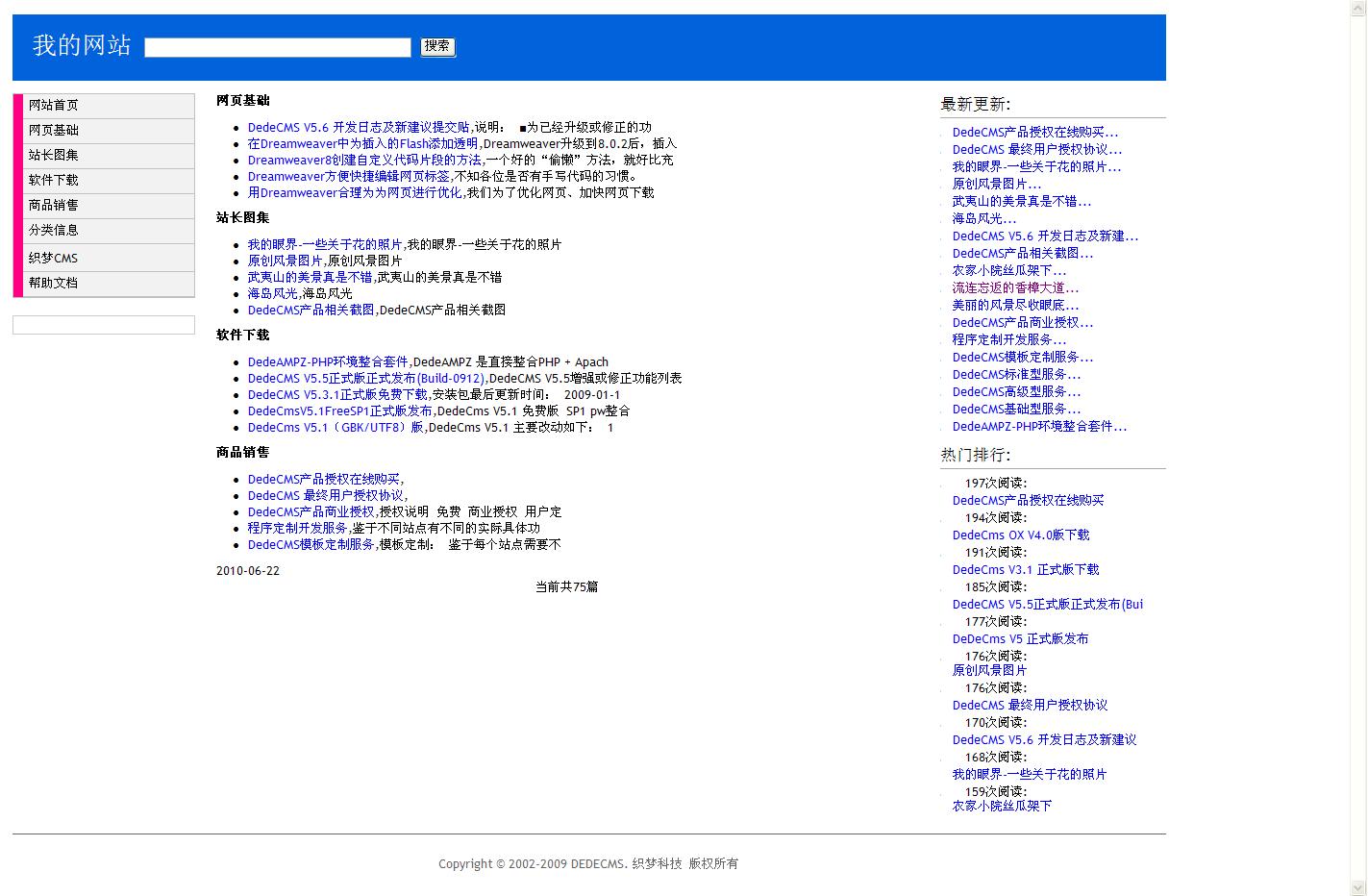Open DedeCMS产品授权在线购买 link under 商品销售

coord(324,479)
